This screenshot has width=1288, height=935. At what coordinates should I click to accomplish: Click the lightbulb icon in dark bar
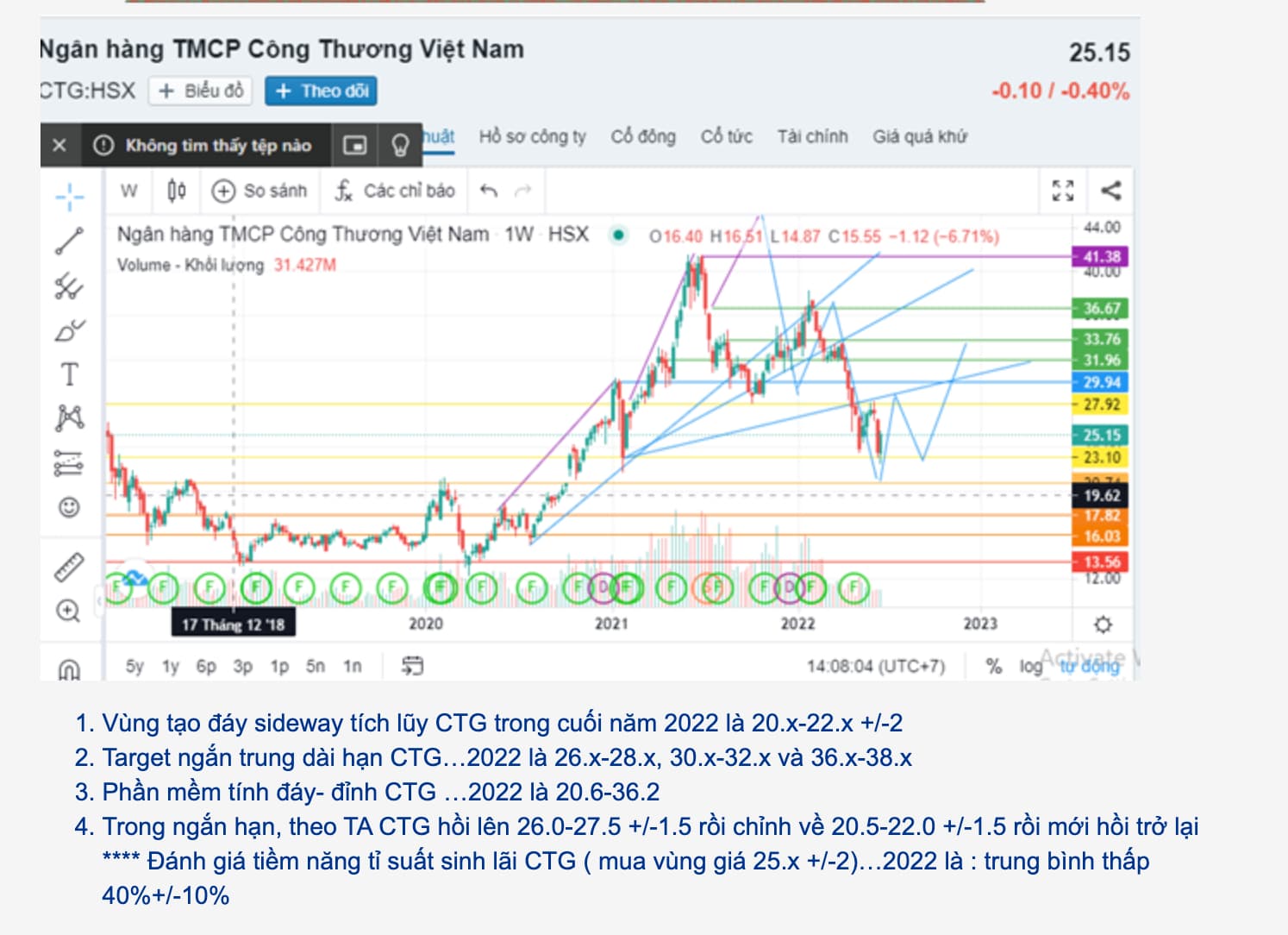[x=400, y=145]
